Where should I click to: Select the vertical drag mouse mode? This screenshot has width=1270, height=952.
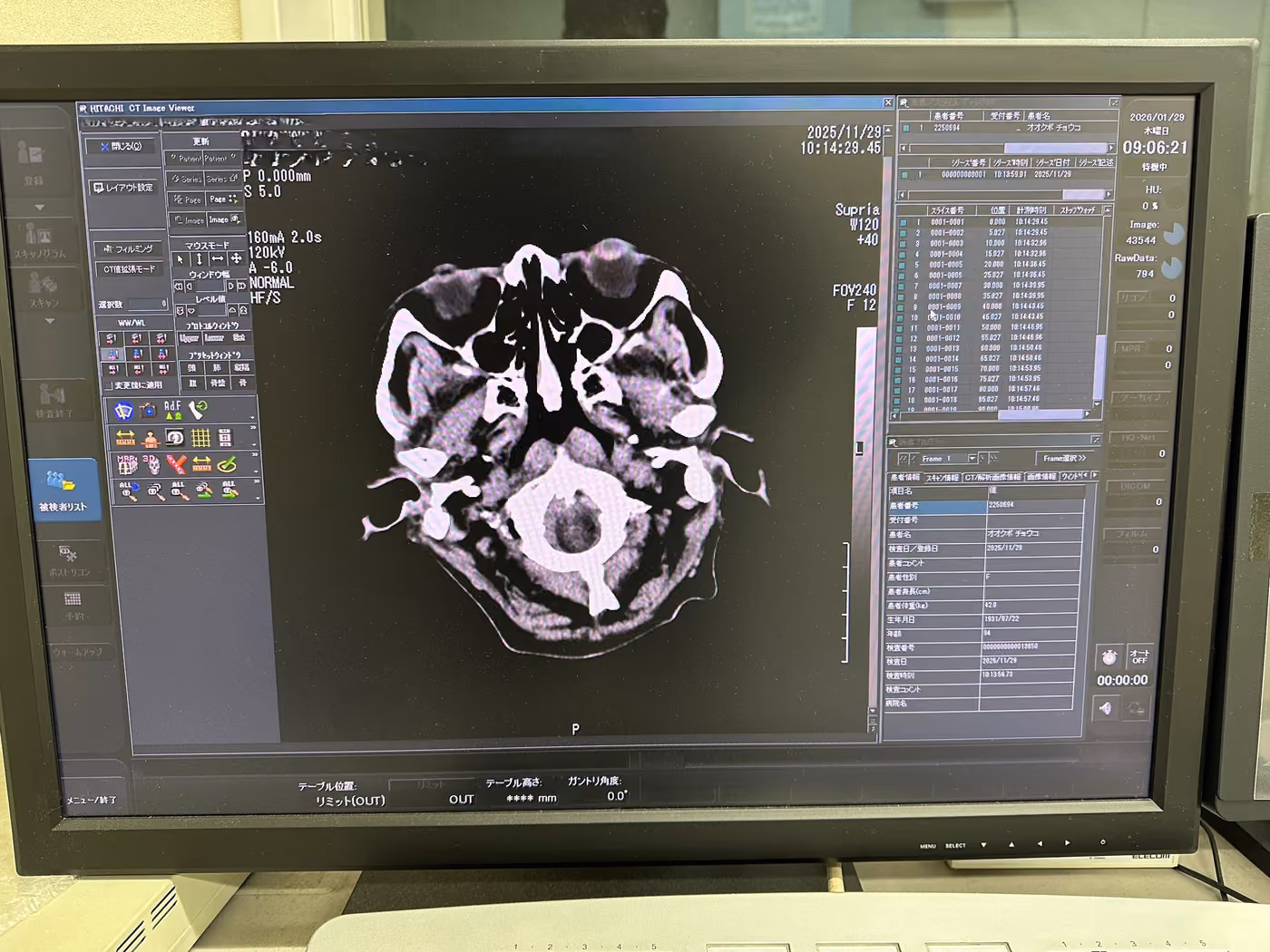[x=200, y=259]
